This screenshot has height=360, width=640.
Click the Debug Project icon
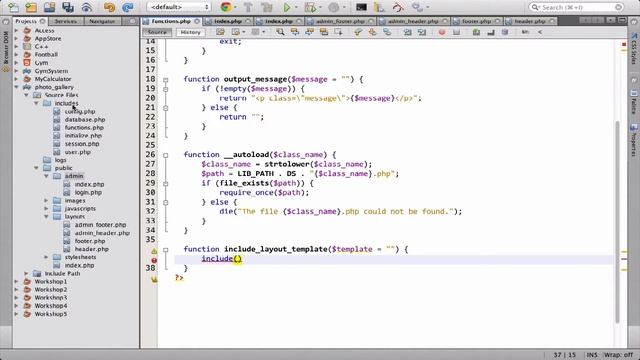pos(310,7)
